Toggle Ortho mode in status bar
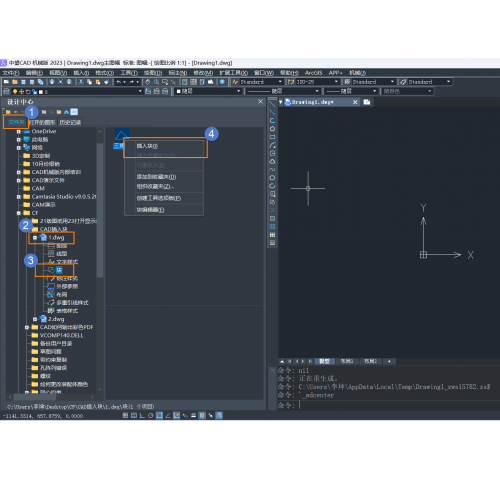 point(142,415)
